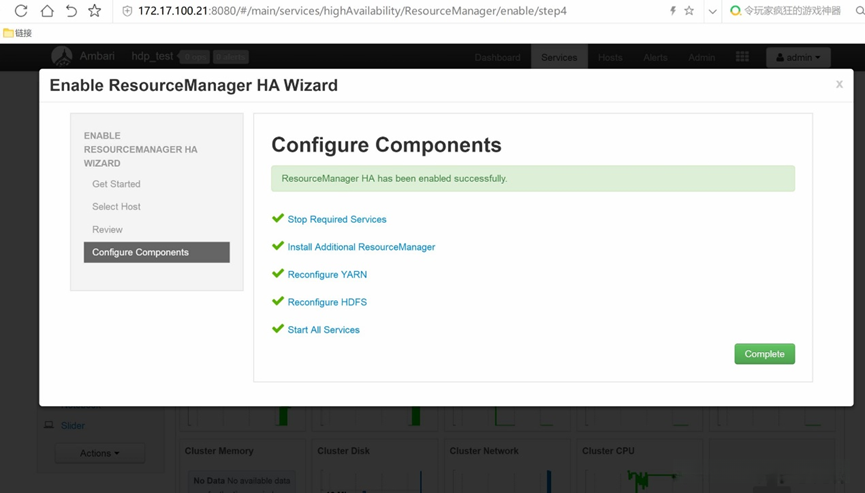Image resolution: width=865 pixels, height=493 pixels.
Task: Bookmark page with the star icon left of address bar
Action: click(95, 11)
